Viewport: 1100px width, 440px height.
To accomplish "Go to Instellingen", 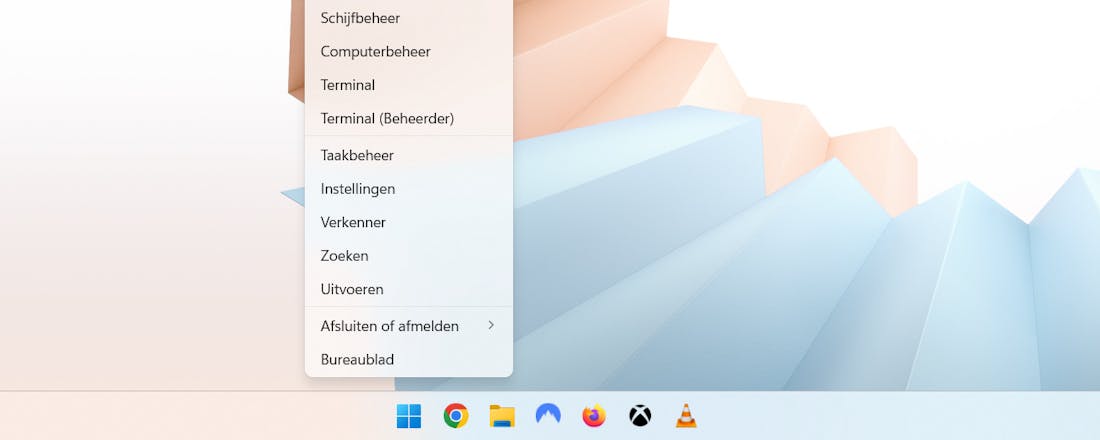I will click(x=358, y=188).
